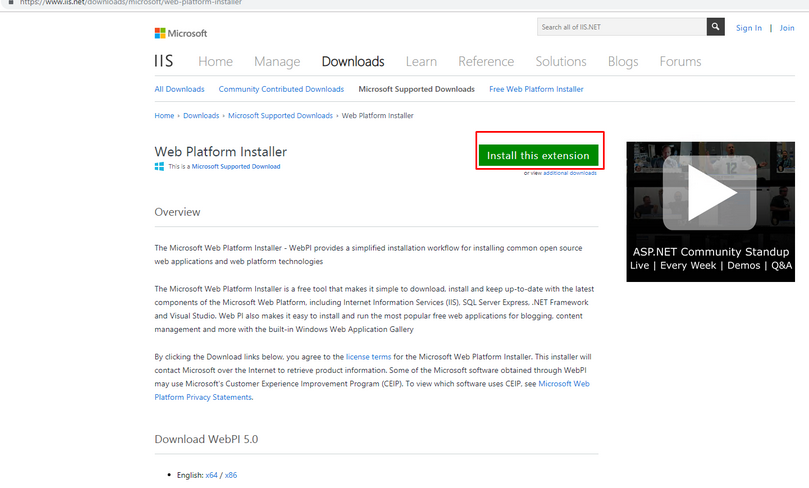Click the Web Platform Installer breadcrumb text
Screen dimensions: 809x488
pos(377,116)
